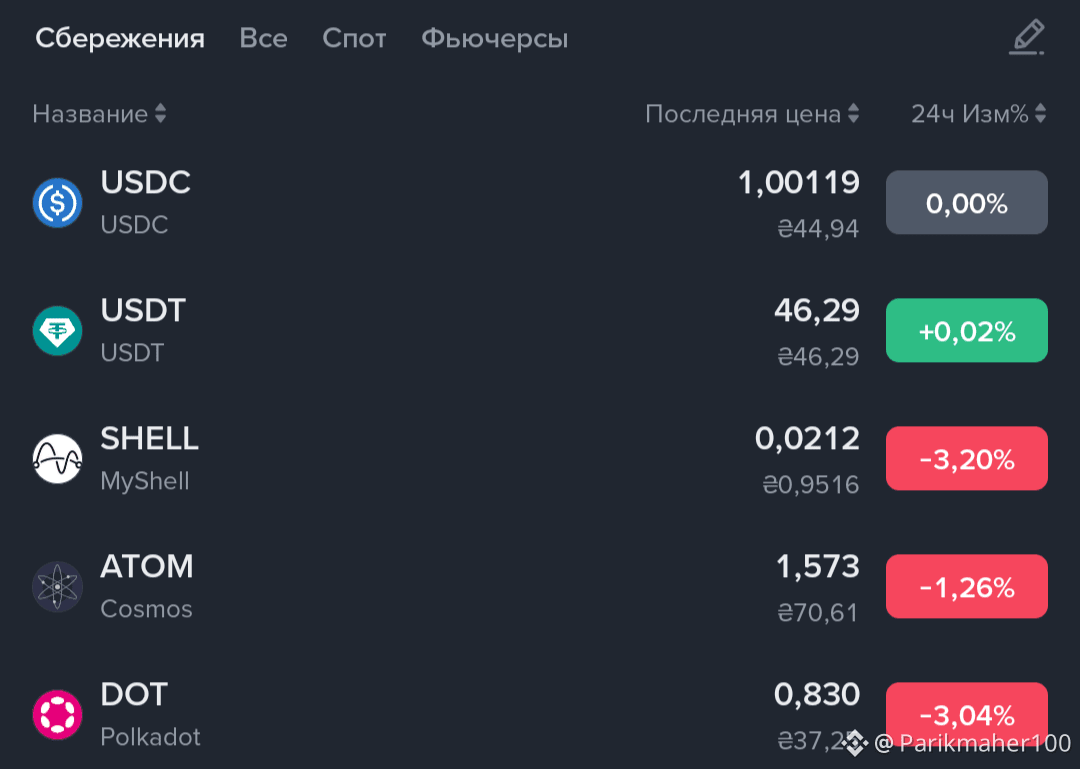Open ATOM price 1,573 row

[x=540, y=587]
